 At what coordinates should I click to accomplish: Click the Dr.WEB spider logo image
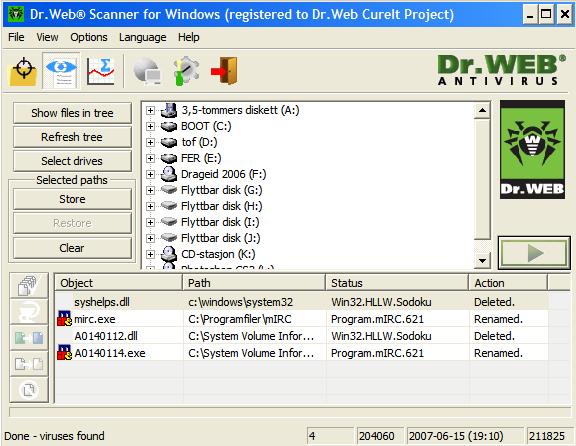pos(532,150)
